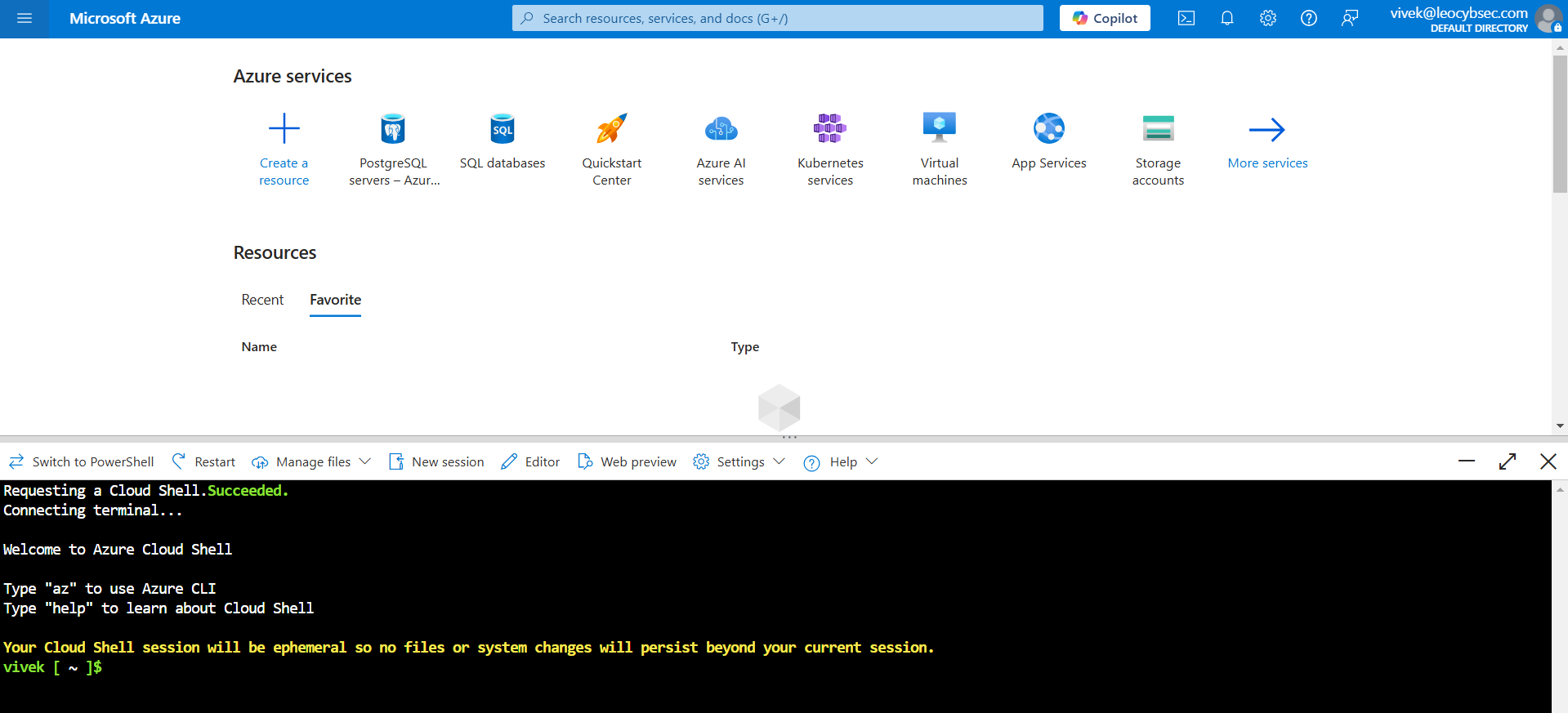Click the Copilot button

[x=1105, y=18]
